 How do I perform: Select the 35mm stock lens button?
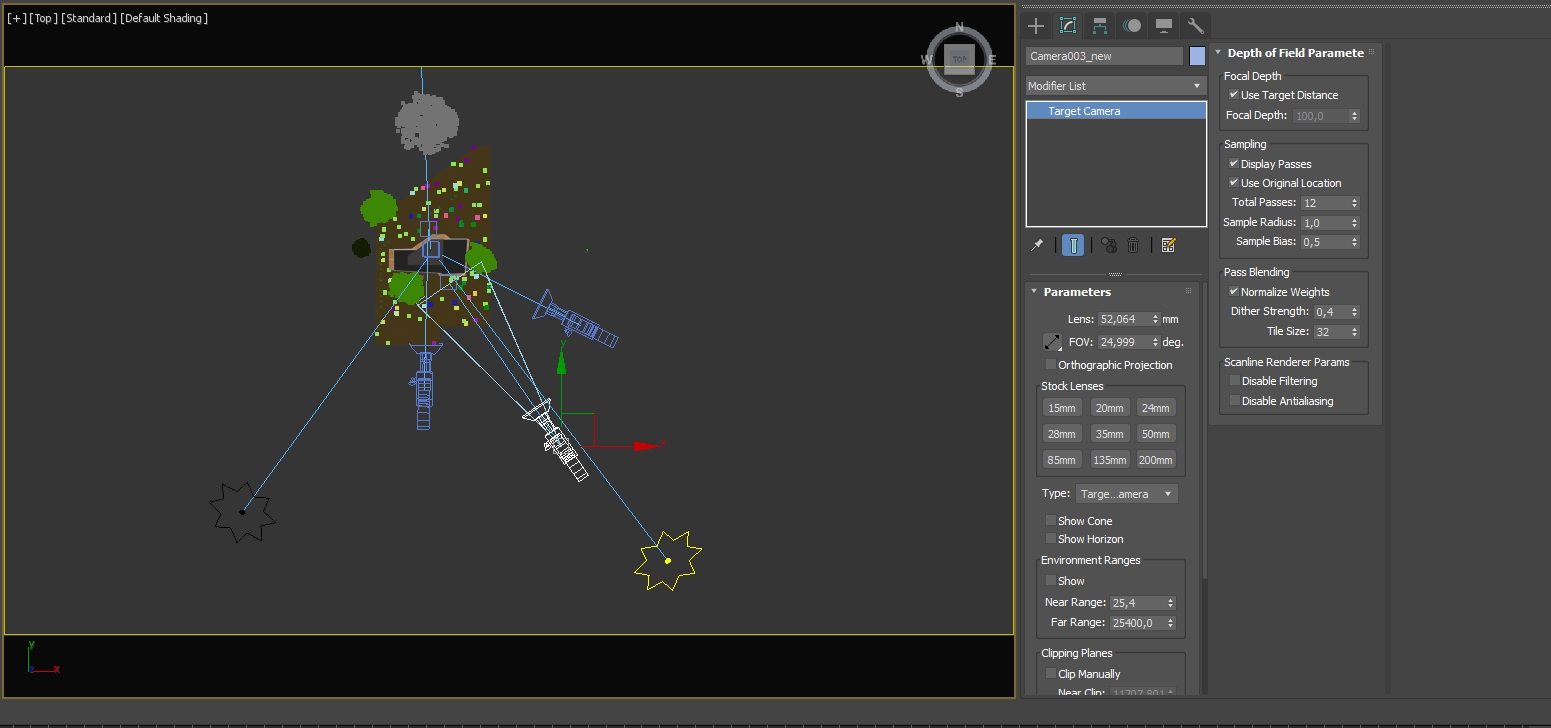(x=1109, y=434)
